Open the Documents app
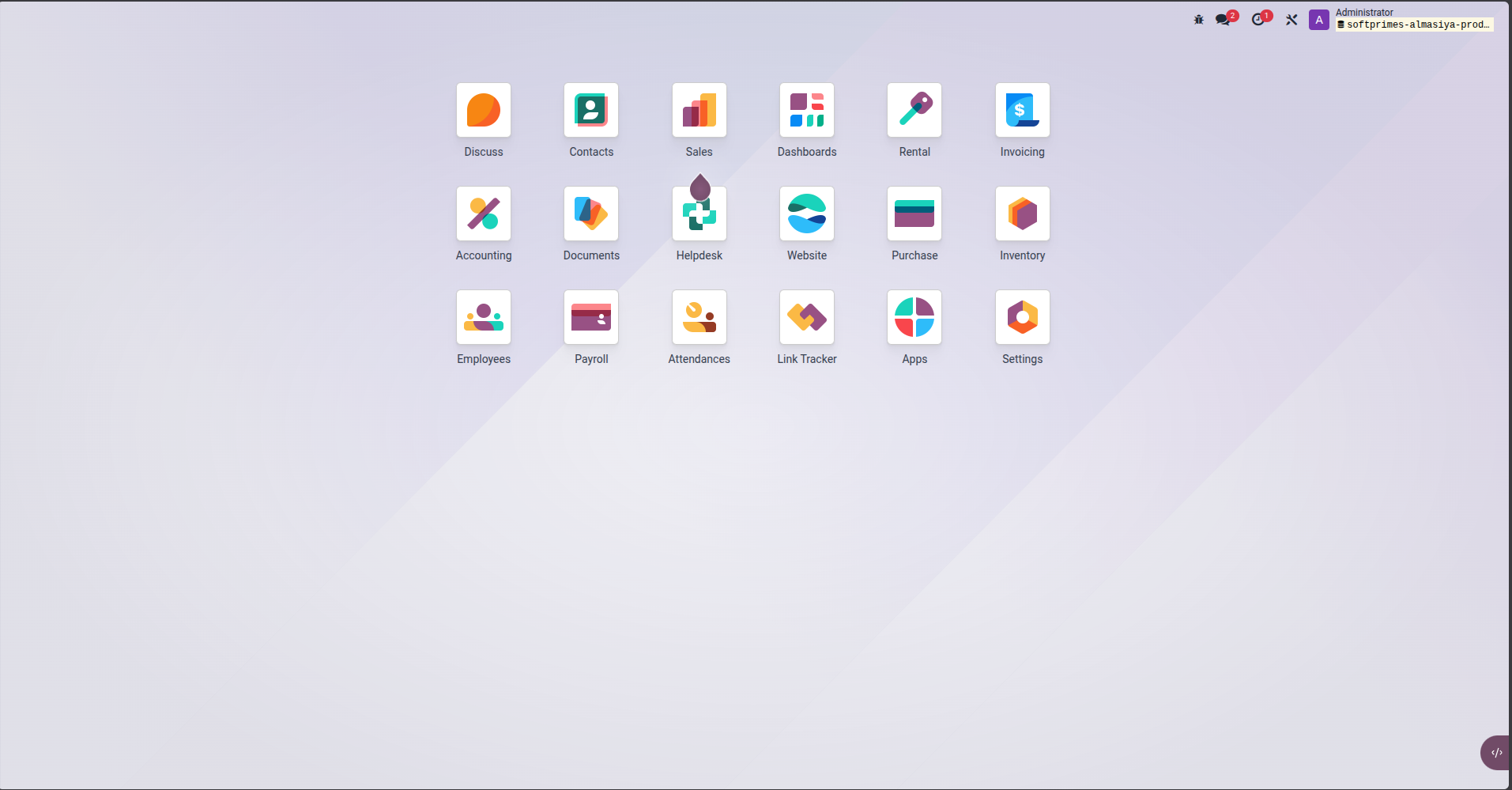This screenshot has height=790, width=1512. pyautogui.click(x=591, y=214)
